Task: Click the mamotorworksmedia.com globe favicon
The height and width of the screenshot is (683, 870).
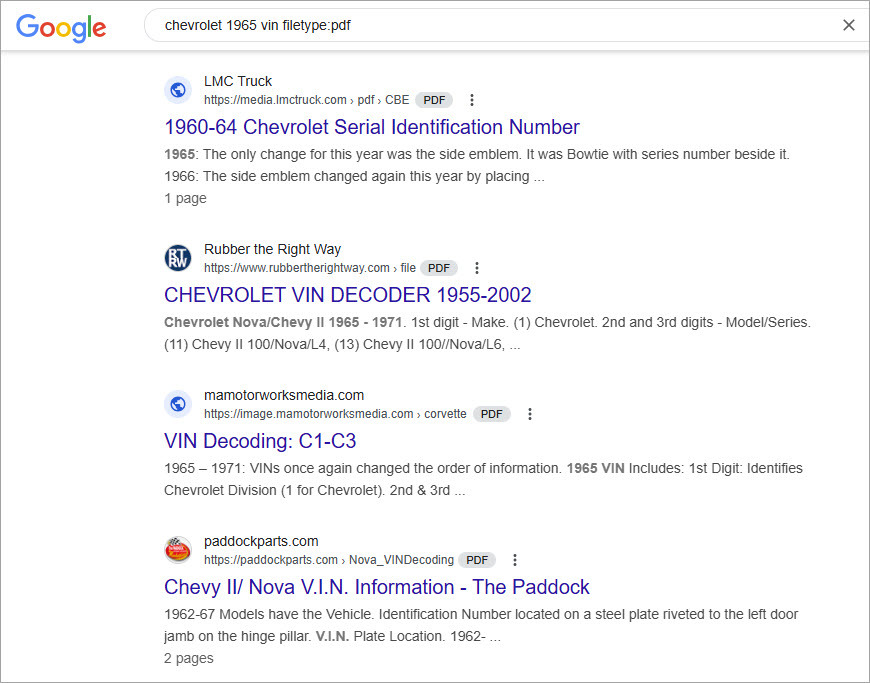Action: pyautogui.click(x=178, y=404)
